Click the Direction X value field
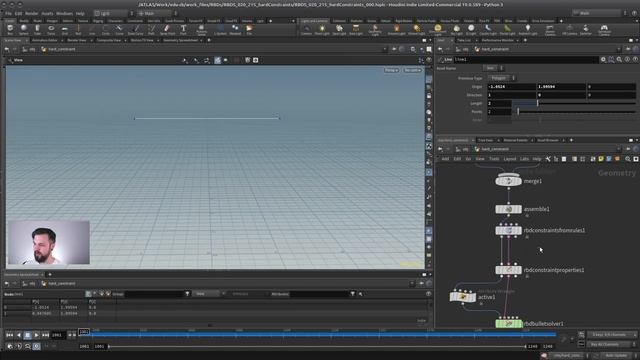This screenshot has height=360, width=640. [x=511, y=95]
